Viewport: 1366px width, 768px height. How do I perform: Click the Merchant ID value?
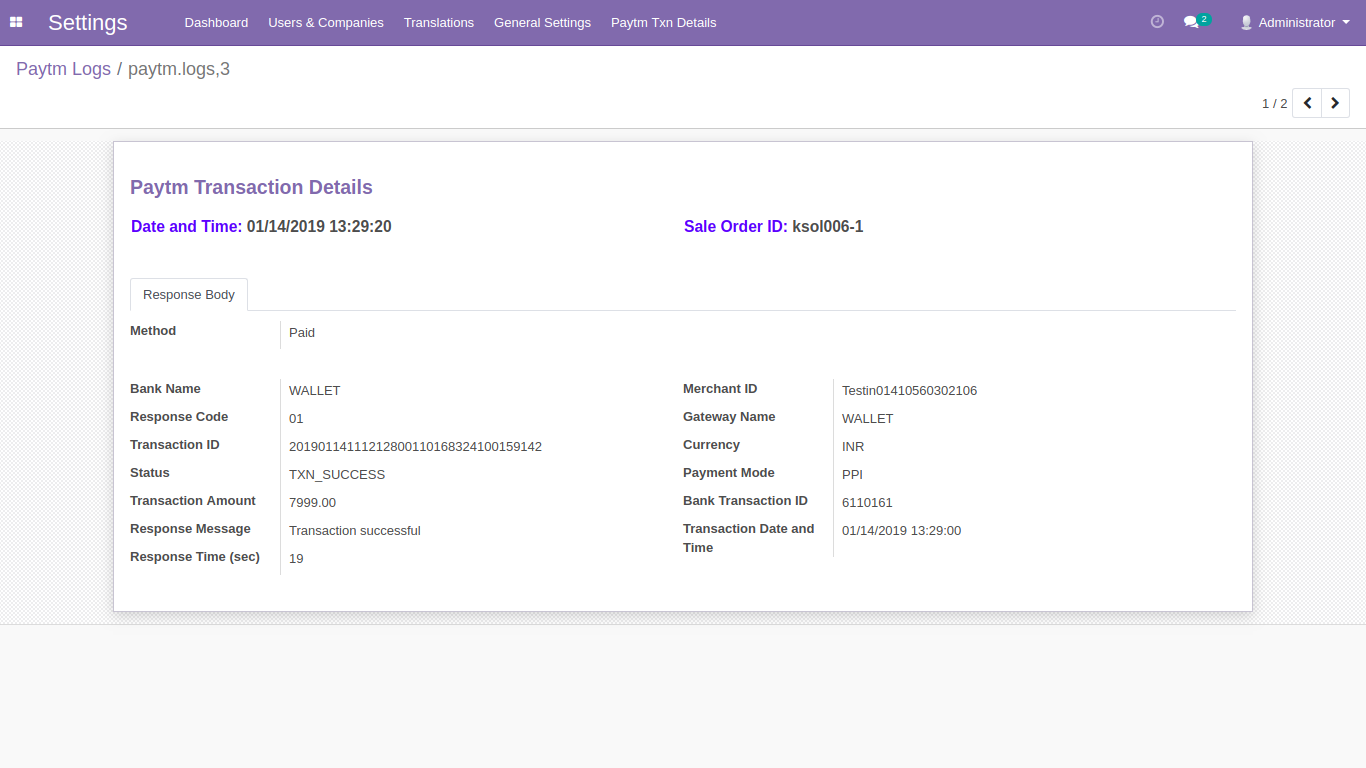[909, 391]
